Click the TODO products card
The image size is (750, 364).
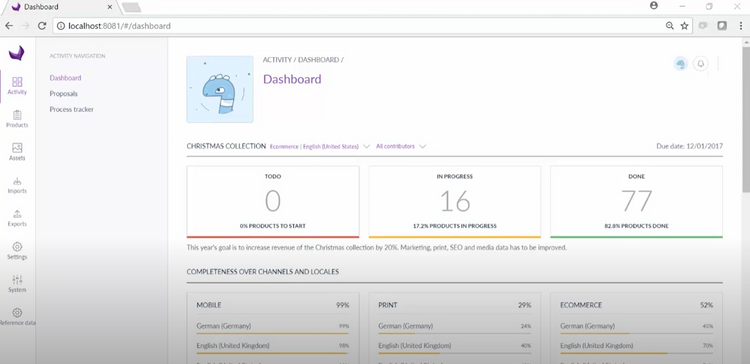[273, 202]
